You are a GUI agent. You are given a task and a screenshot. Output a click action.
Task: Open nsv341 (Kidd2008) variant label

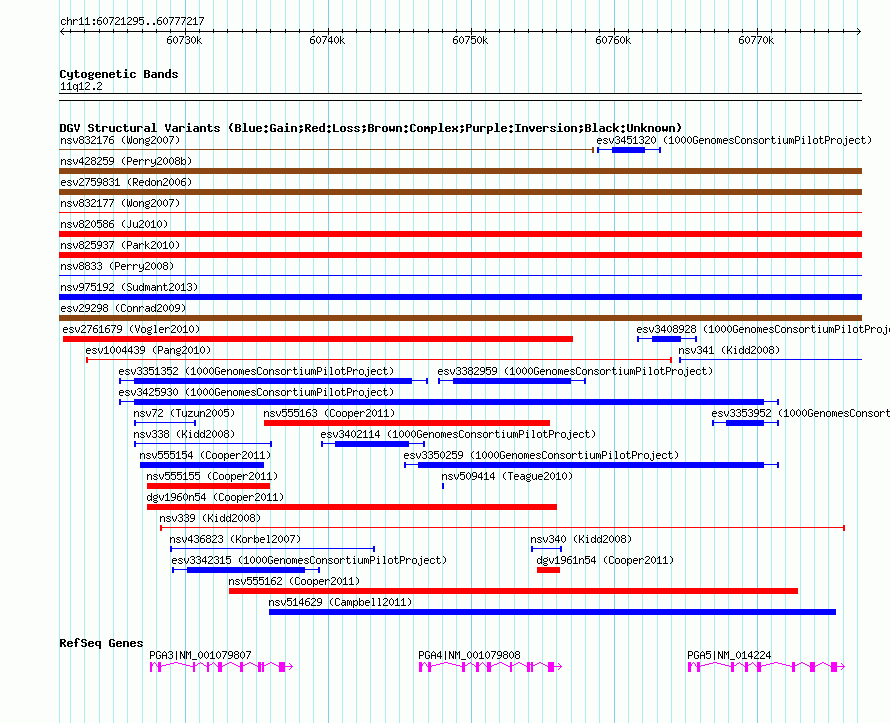point(729,350)
